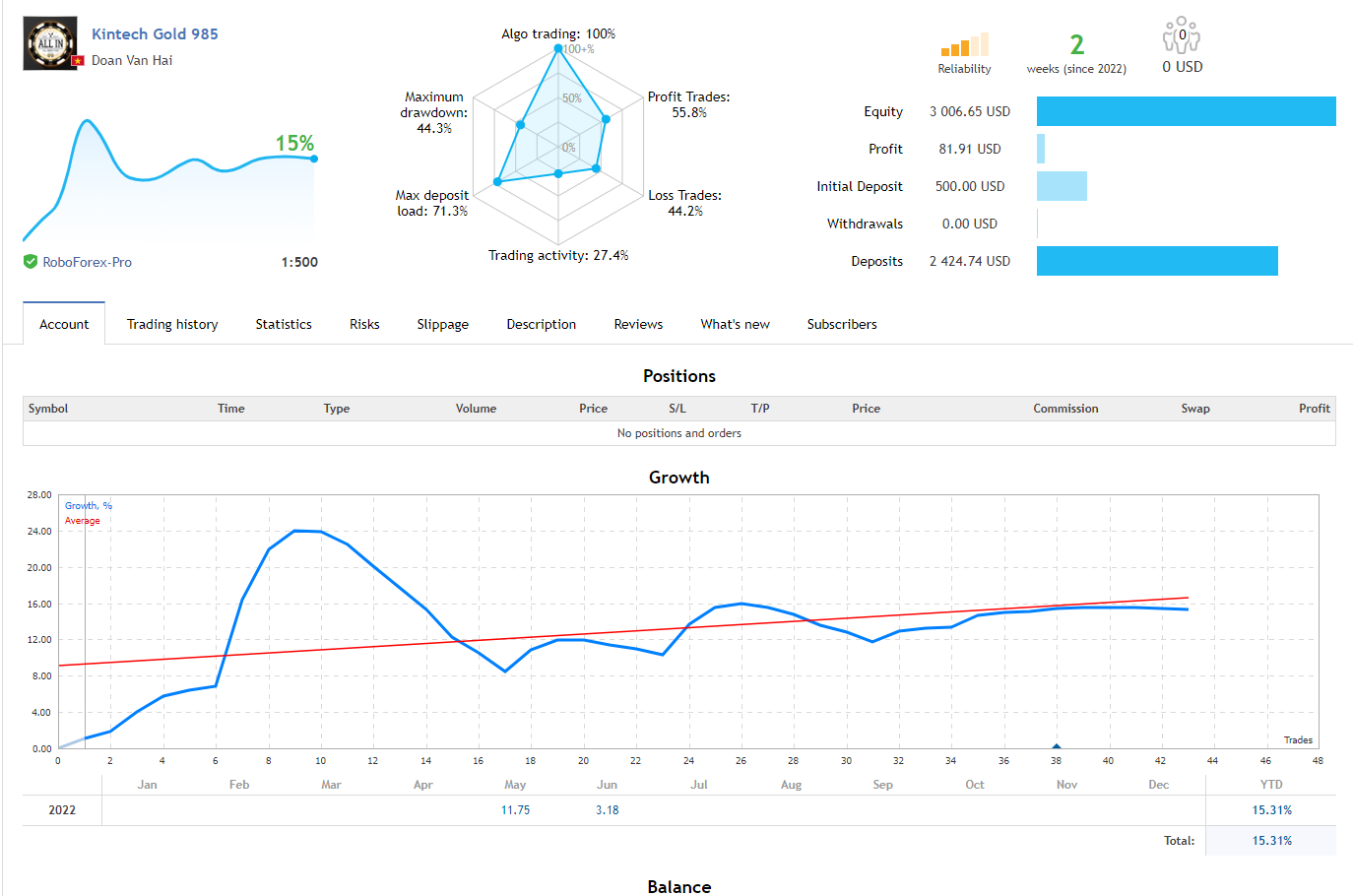Screen dimensions: 1353x896
Task: Click the S/L column header
Action: tap(677, 409)
